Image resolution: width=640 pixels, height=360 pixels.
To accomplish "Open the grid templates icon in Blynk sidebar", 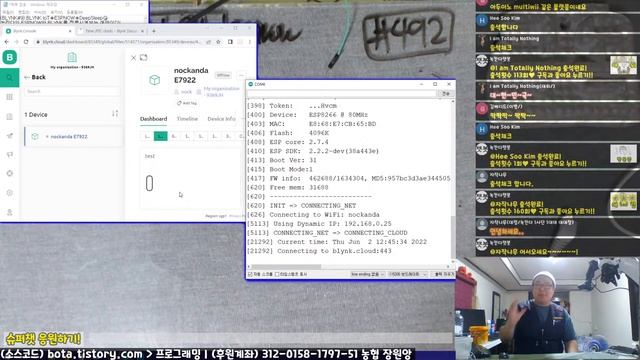I will [x=10, y=97].
